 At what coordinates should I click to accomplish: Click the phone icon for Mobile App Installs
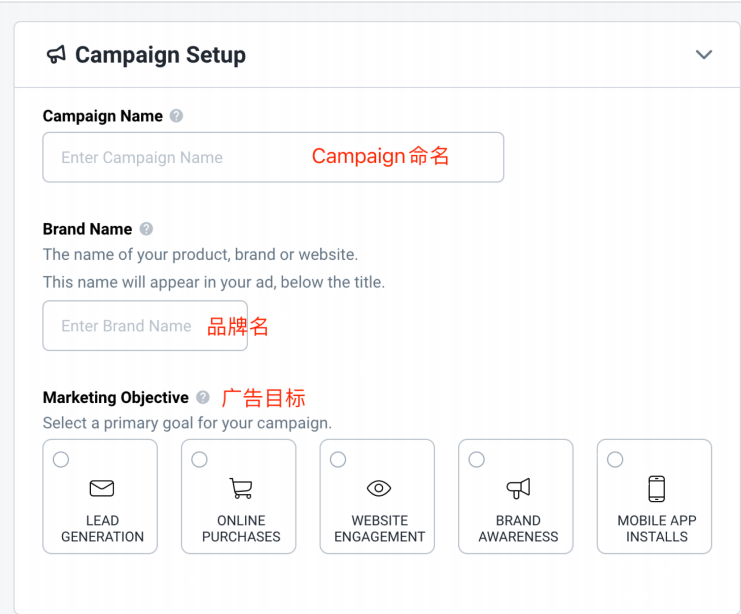(656, 489)
